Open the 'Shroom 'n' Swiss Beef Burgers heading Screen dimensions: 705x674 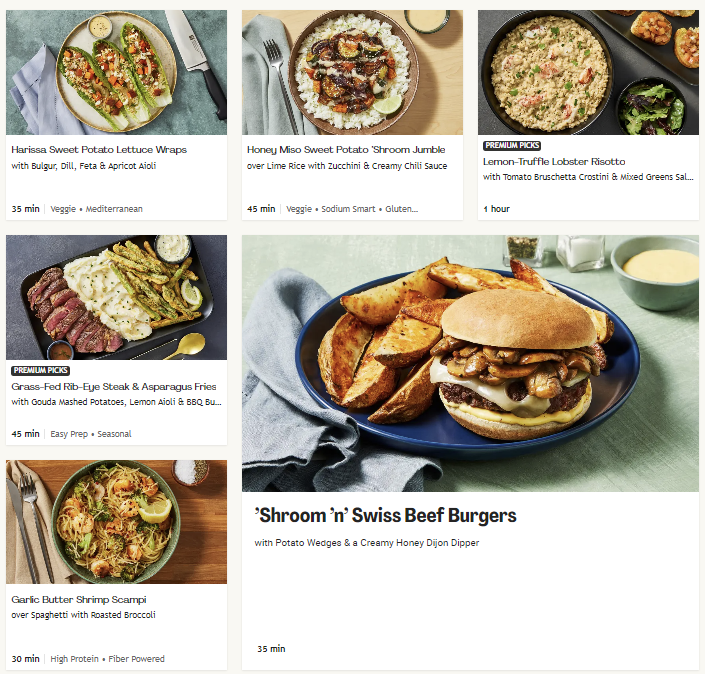point(386,516)
